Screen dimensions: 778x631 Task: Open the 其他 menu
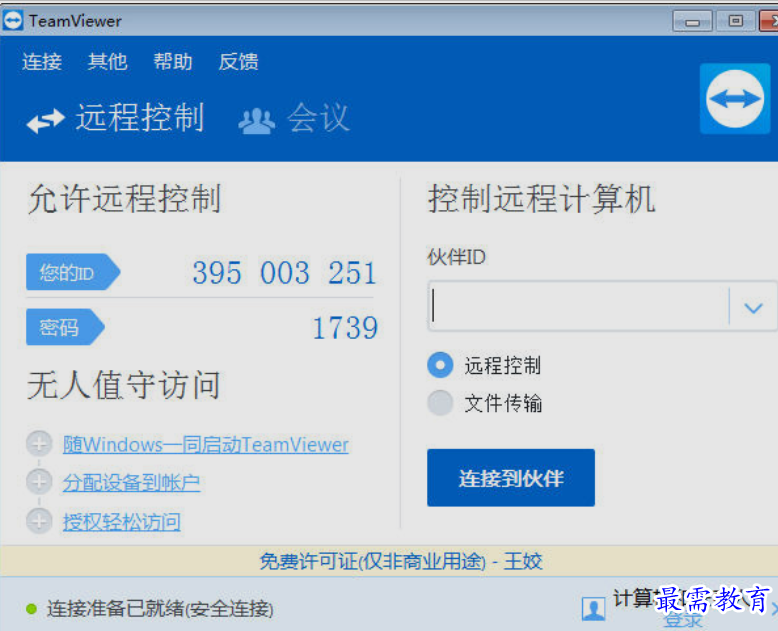tap(107, 62)
